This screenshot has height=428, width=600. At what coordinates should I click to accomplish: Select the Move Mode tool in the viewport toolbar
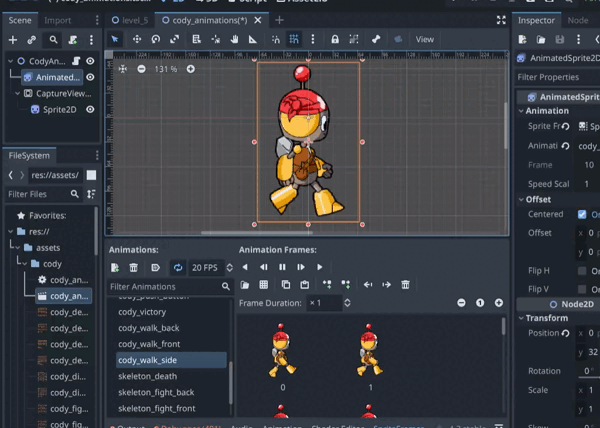[x=137, y=39]
